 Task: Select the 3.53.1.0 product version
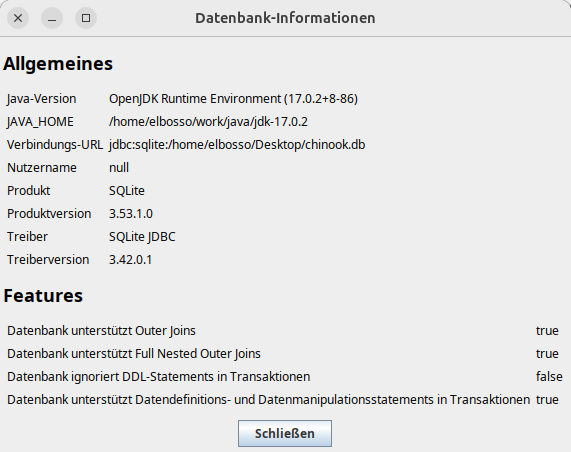(131, 213)
